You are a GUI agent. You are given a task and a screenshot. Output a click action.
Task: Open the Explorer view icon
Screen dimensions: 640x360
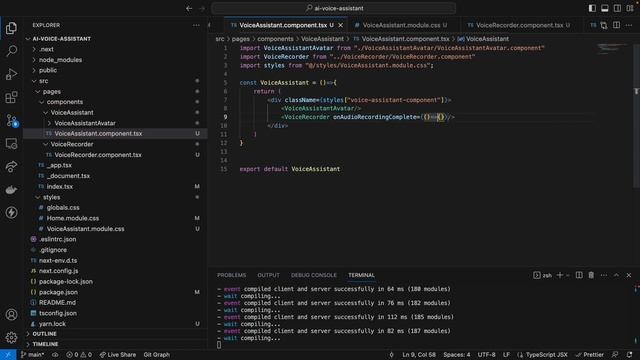tap(11, 28)
